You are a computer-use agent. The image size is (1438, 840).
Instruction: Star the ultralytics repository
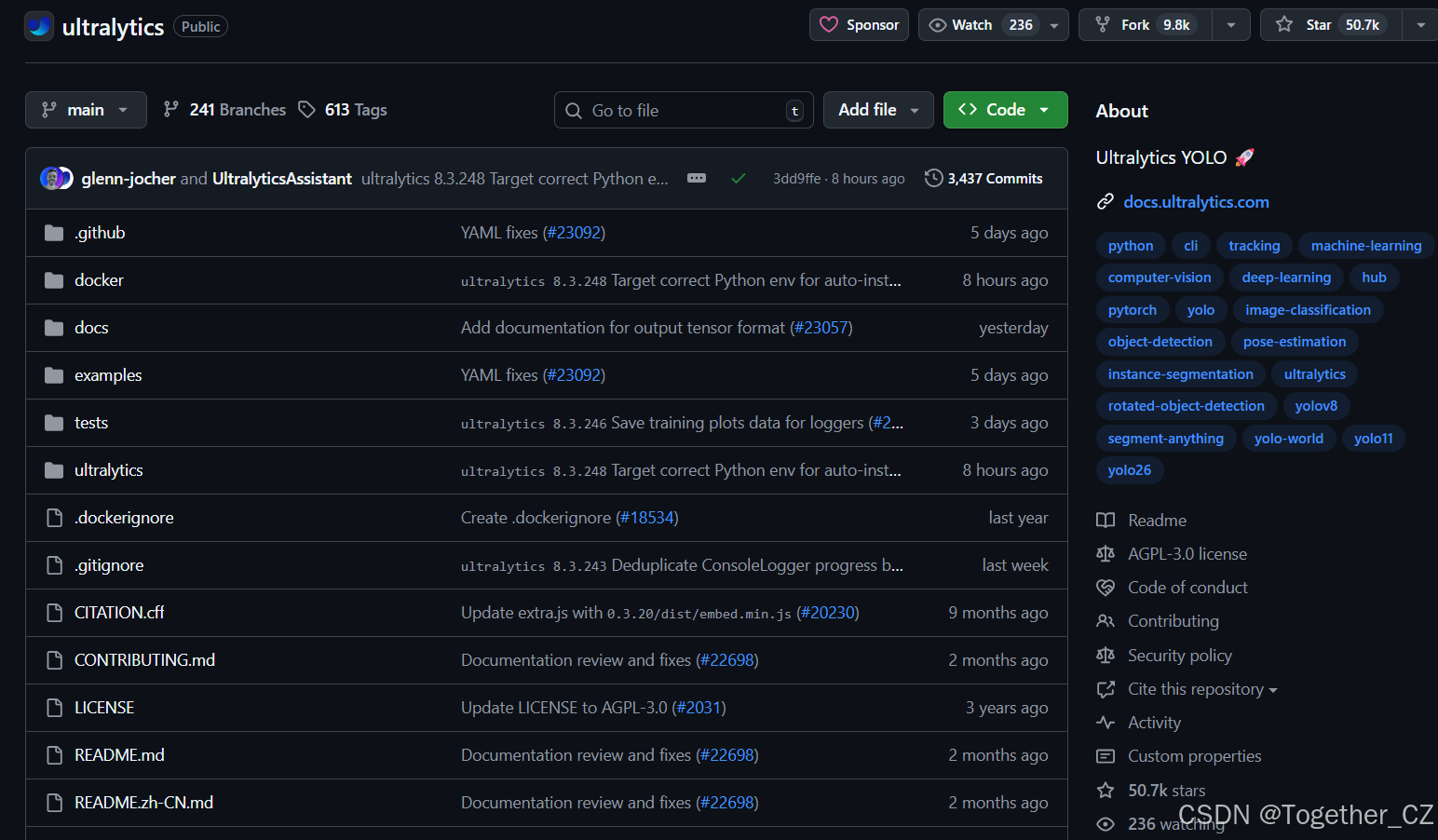tap(1331, 25)
